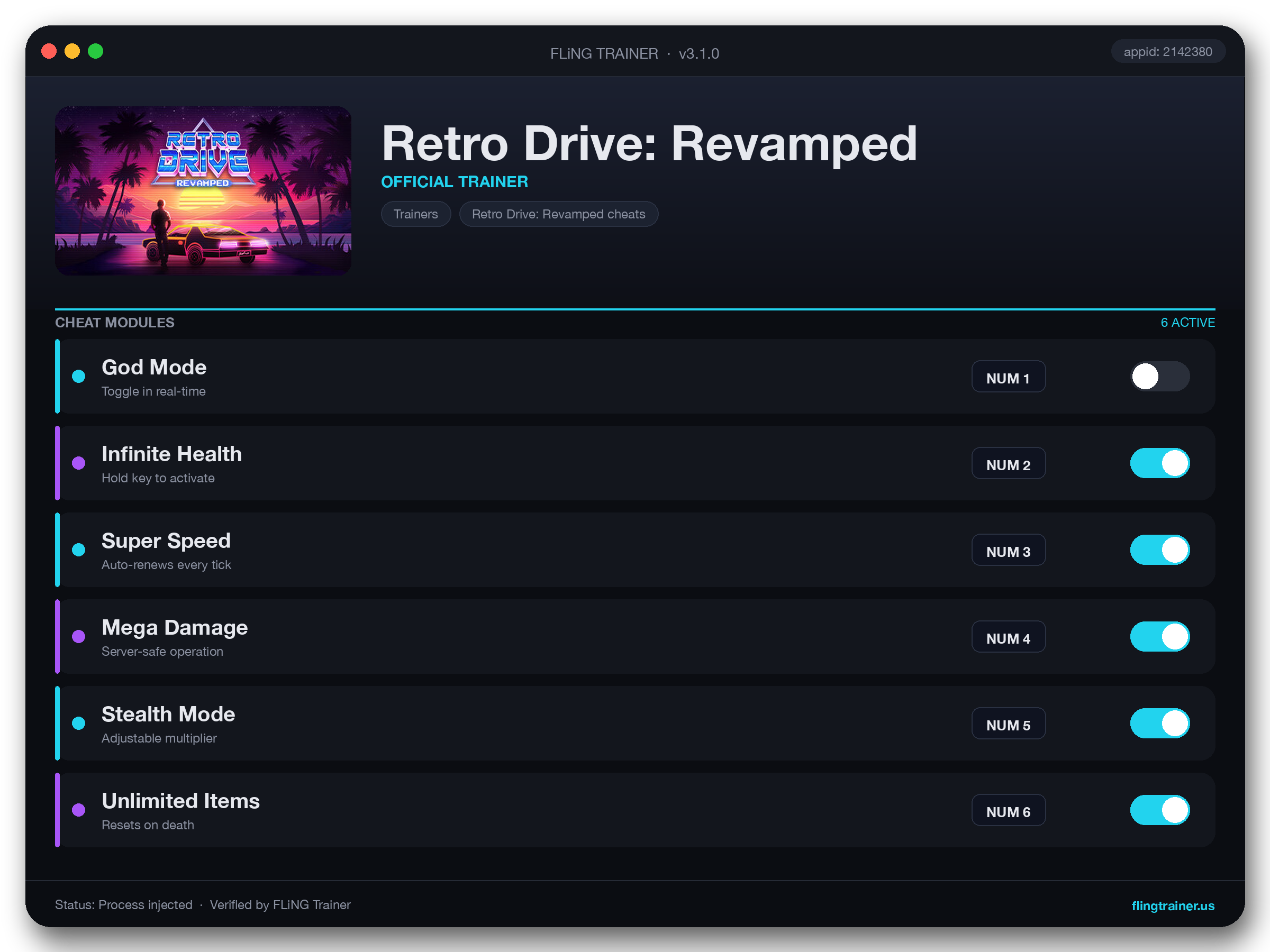Click the NUM 5 hotkey button
The height and width of the screenshot is (952, 1270).
click(1008, 724)
